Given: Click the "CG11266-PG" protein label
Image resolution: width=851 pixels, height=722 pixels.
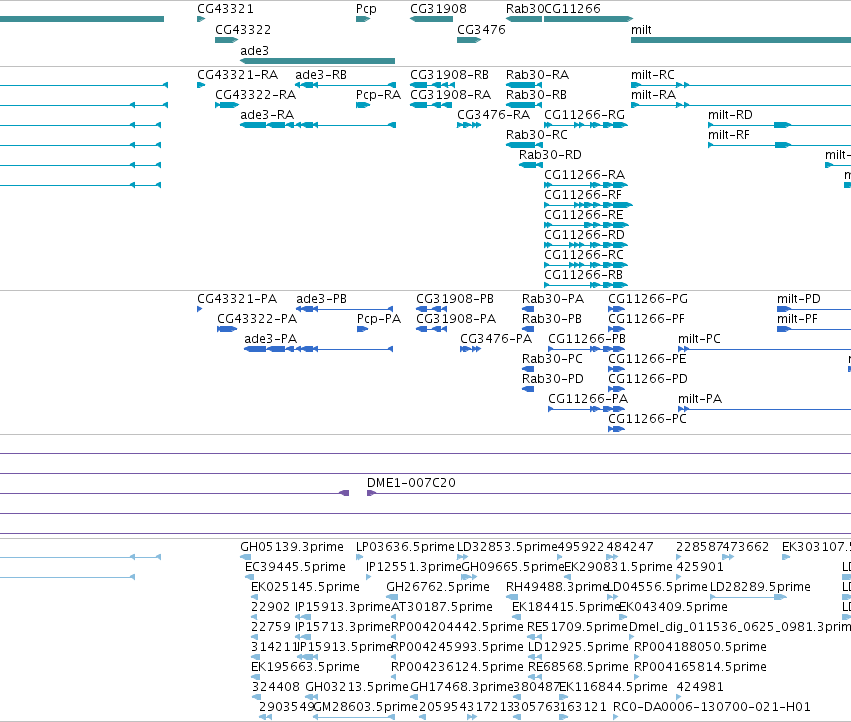Looking at the screenshot, I should pos(648,299).
